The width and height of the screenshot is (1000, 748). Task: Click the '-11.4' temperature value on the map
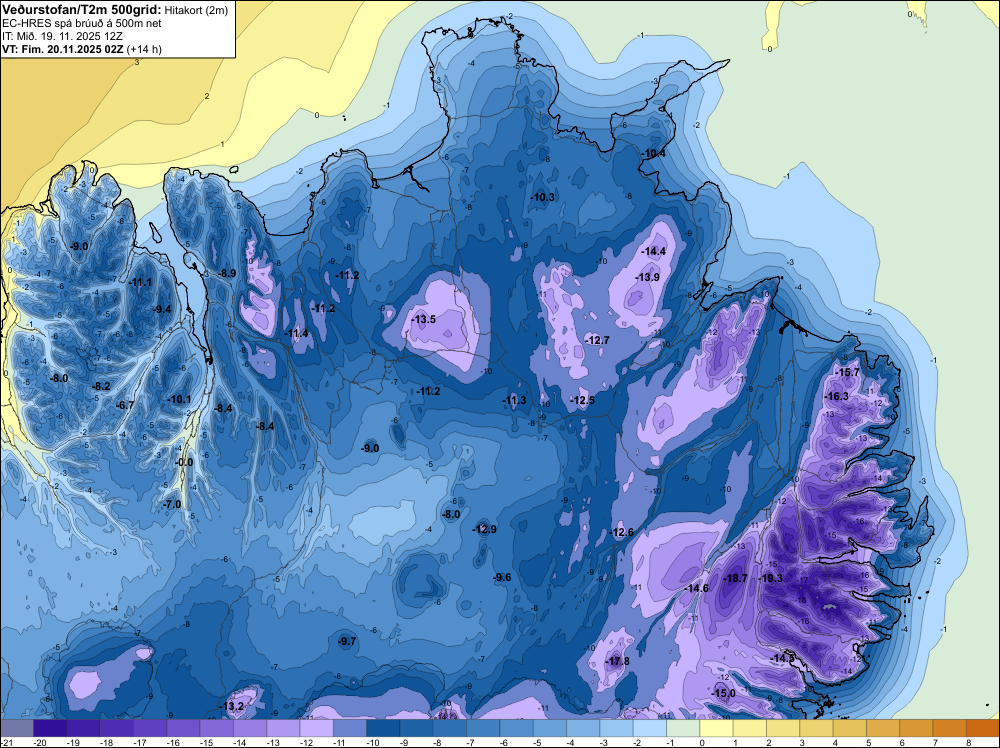(297, 333)
